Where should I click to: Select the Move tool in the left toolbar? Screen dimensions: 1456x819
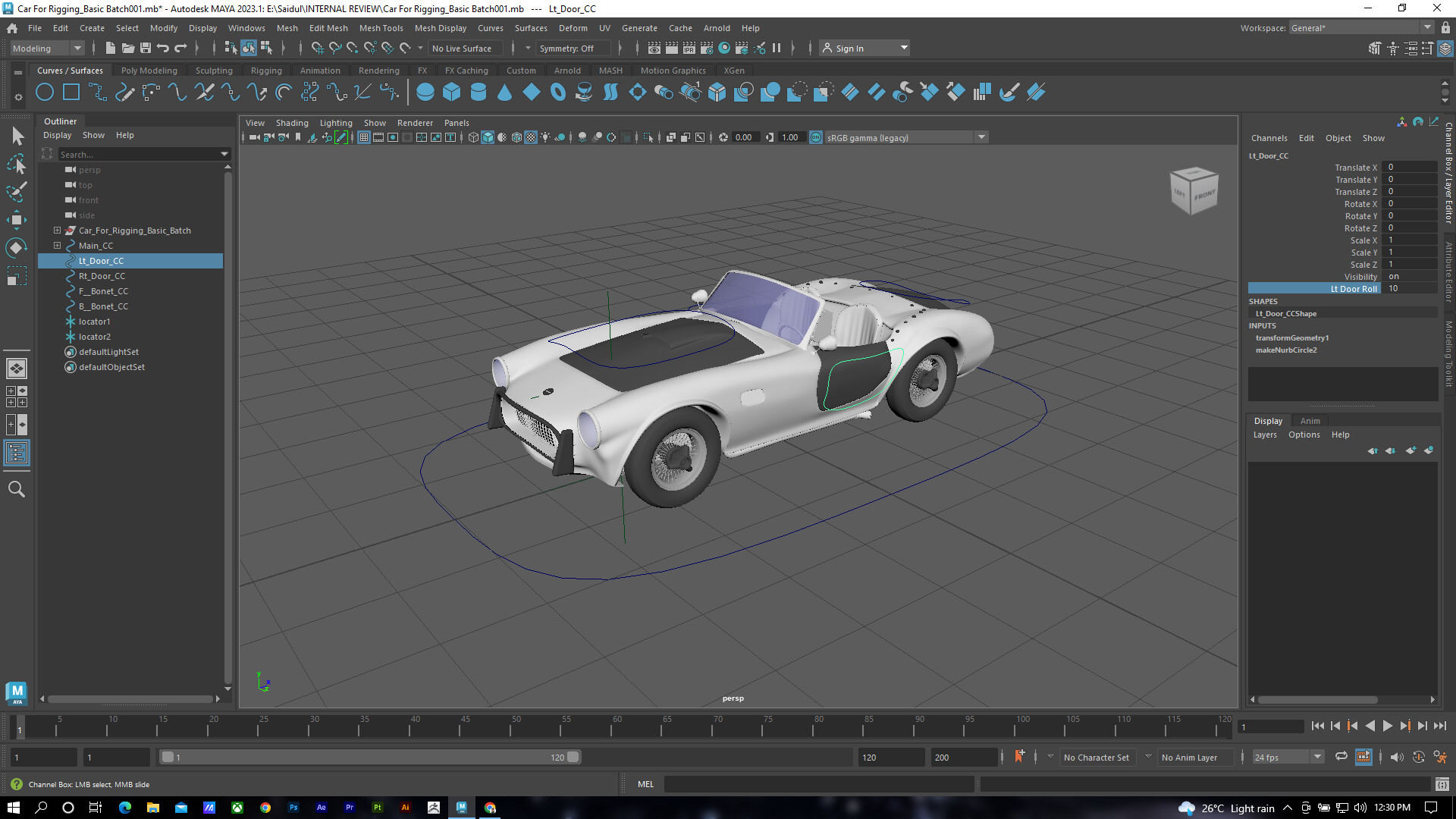17,220
